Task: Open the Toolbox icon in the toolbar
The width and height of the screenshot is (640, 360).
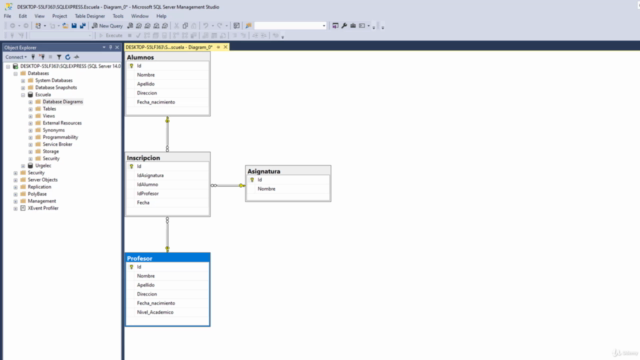Action: (353, 26)
